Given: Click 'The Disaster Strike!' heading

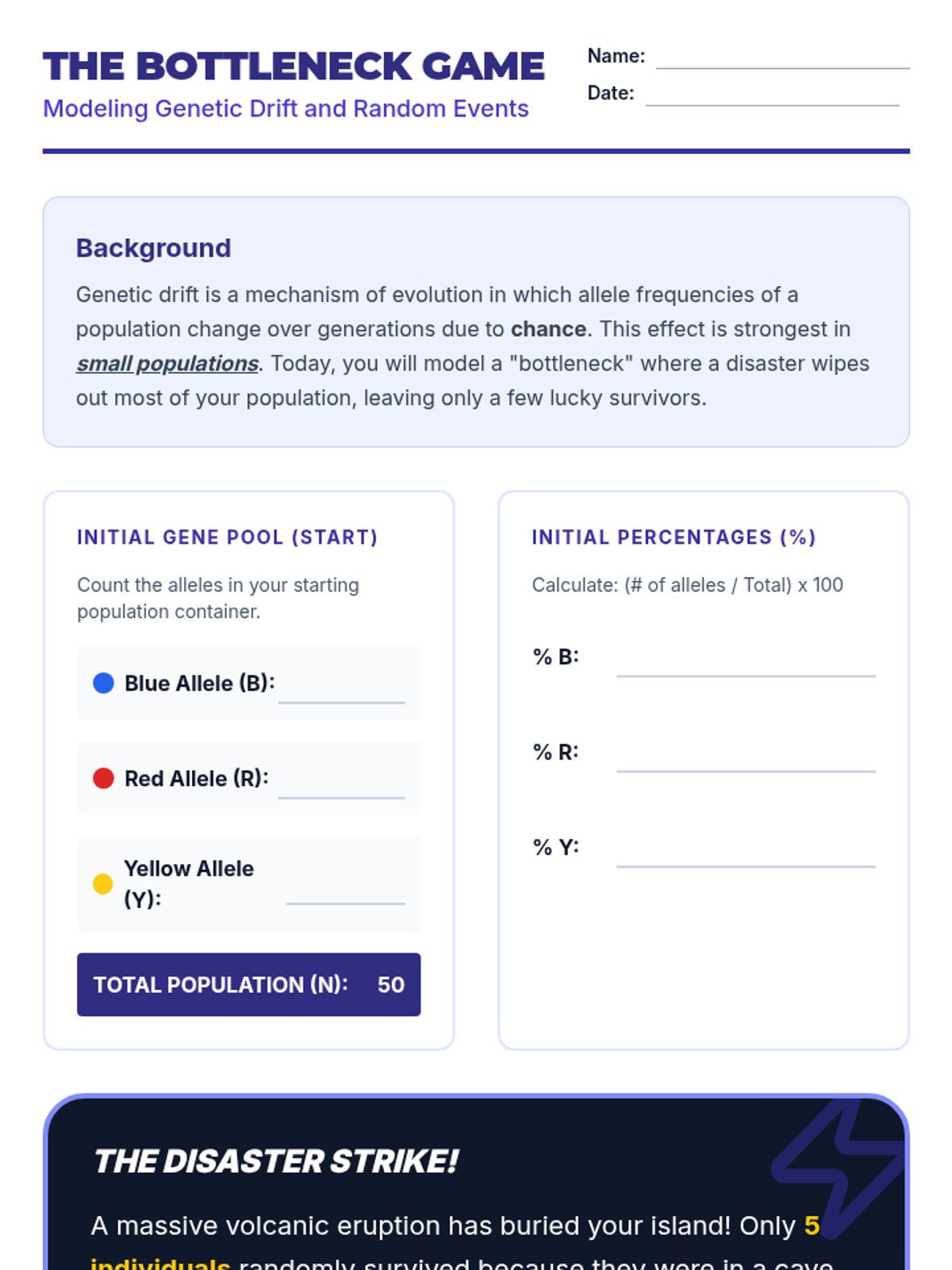Looking at the screenshot, I should (x=275, y=1161).
